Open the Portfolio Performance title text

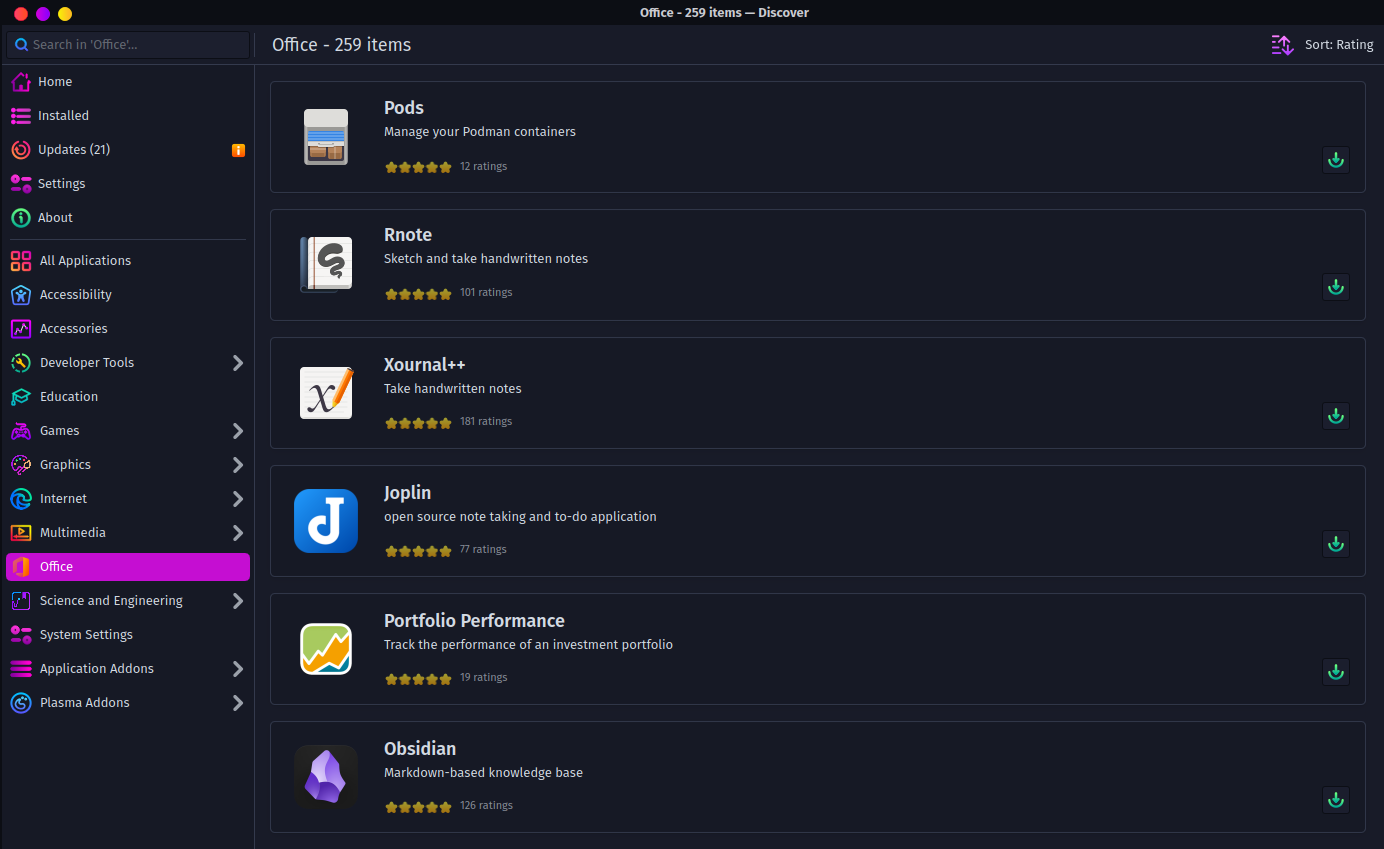coord(474,620)
